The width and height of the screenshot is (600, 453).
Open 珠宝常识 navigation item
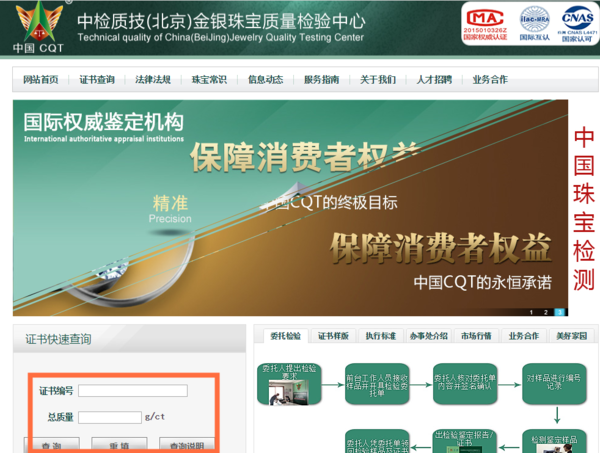click(209, 80)
